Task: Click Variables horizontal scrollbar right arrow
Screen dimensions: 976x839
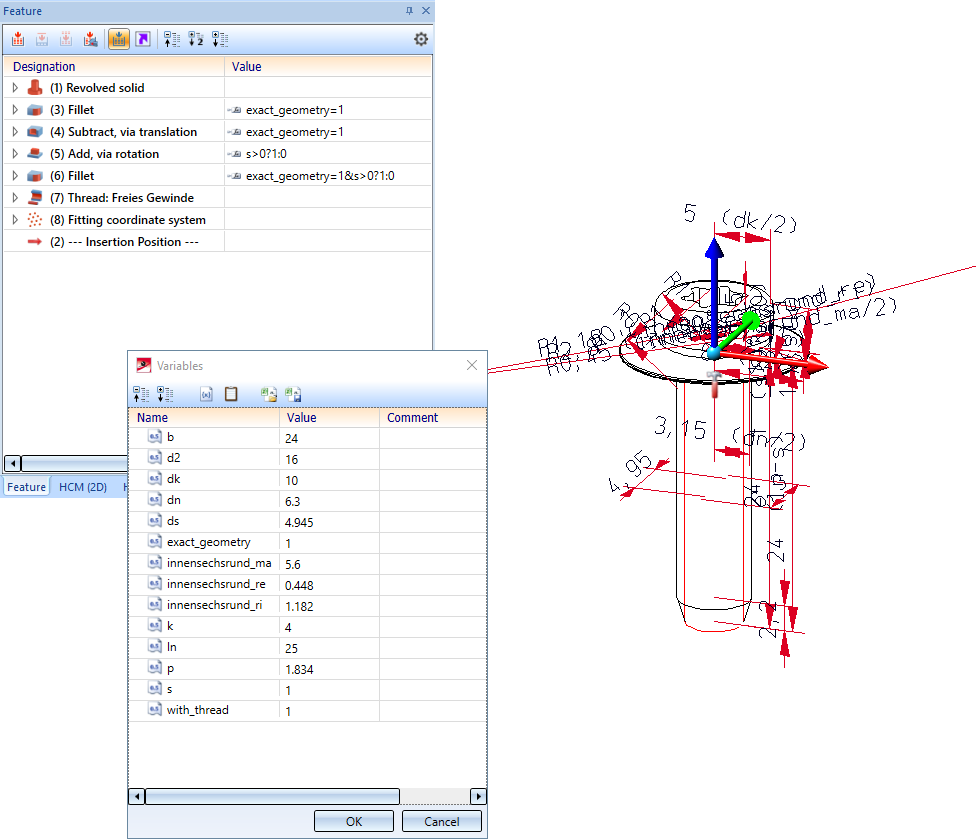Action: pos(478,796)
